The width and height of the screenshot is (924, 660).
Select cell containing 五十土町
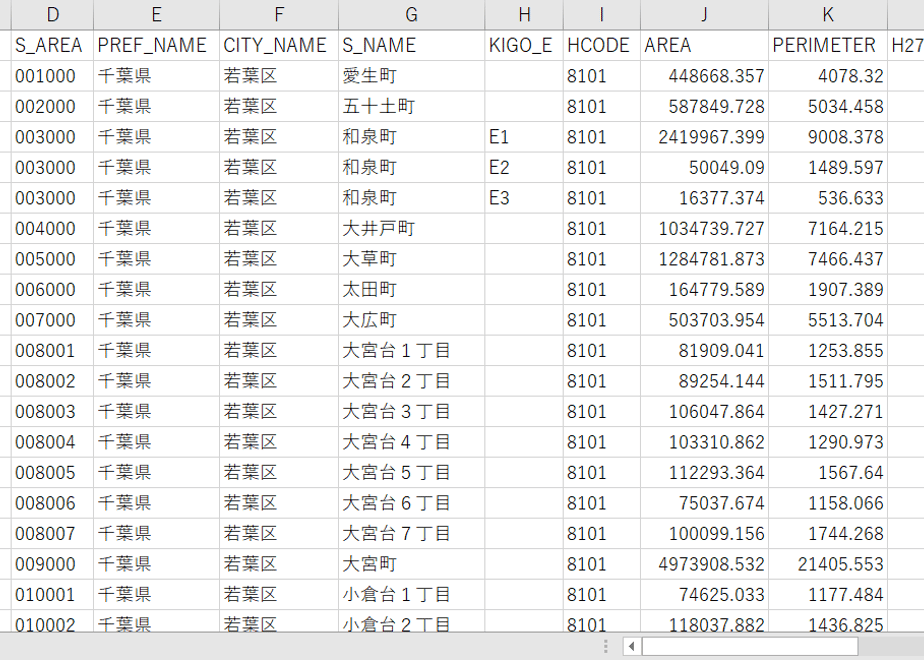pos(411,107)
